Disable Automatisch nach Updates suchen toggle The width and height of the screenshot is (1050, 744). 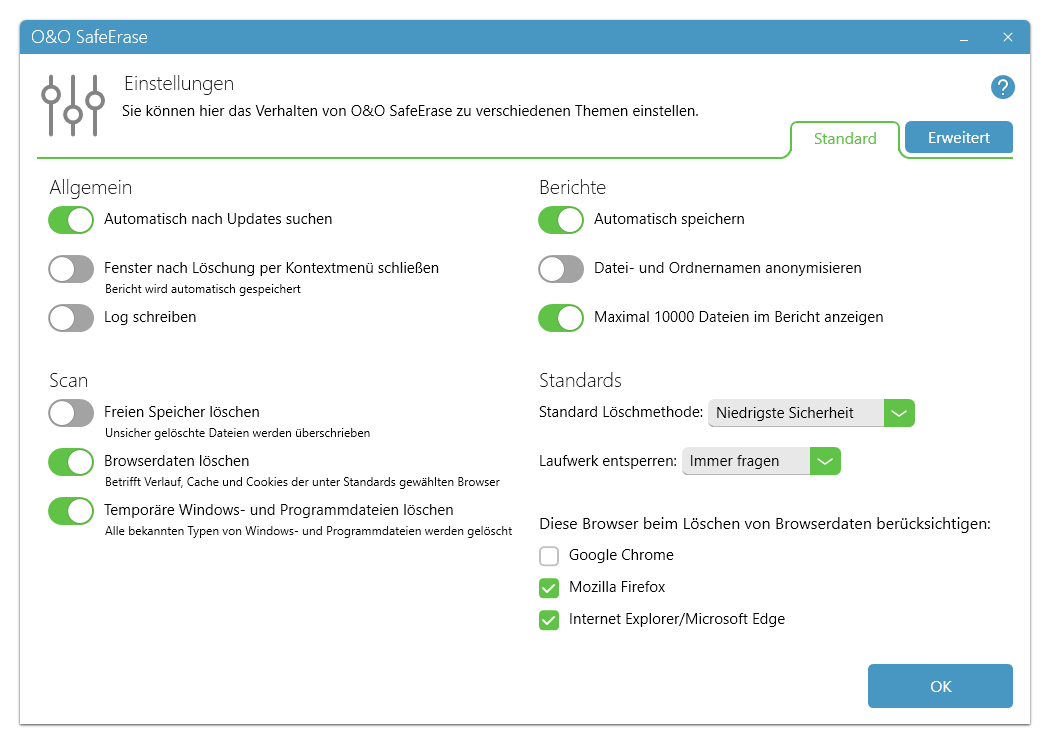71,220
